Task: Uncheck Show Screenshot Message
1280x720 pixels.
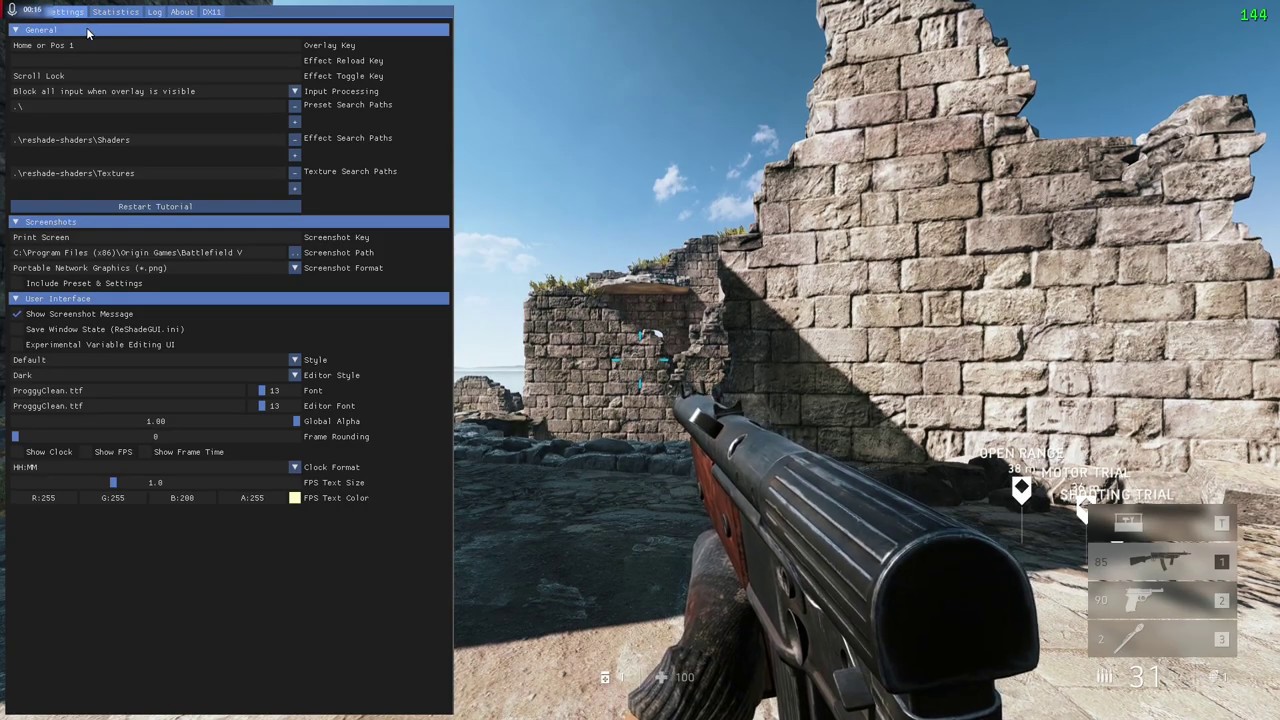Action: 17,314
